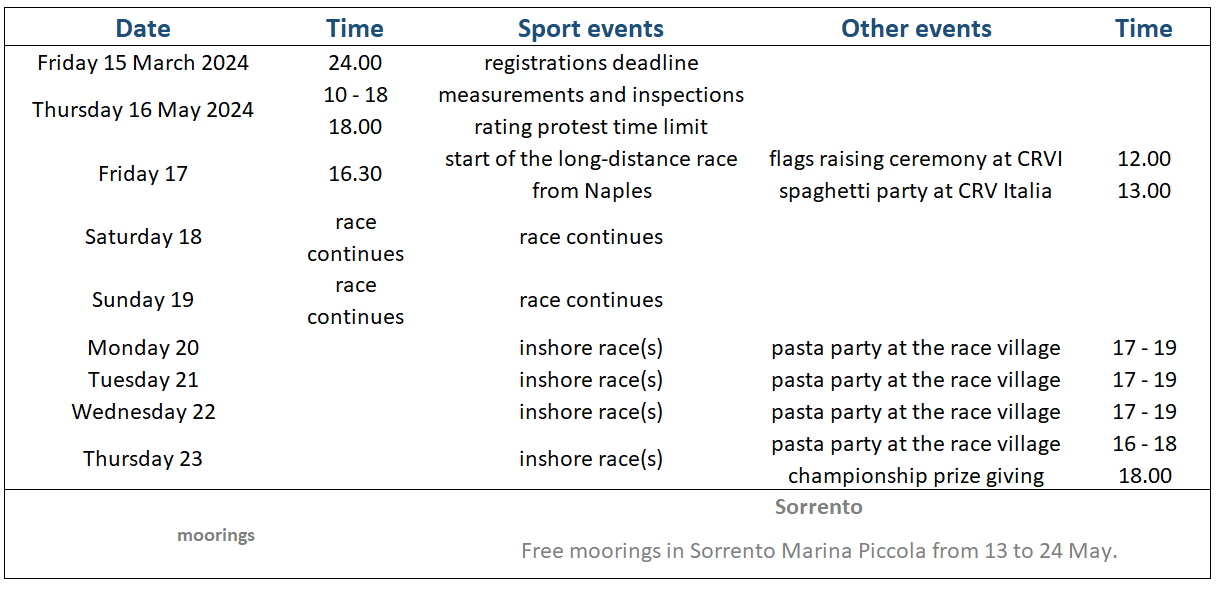Screen dimensions: 1220x591
Task: Select the measurements and inspections entry
Action: (x=591, y=95)
